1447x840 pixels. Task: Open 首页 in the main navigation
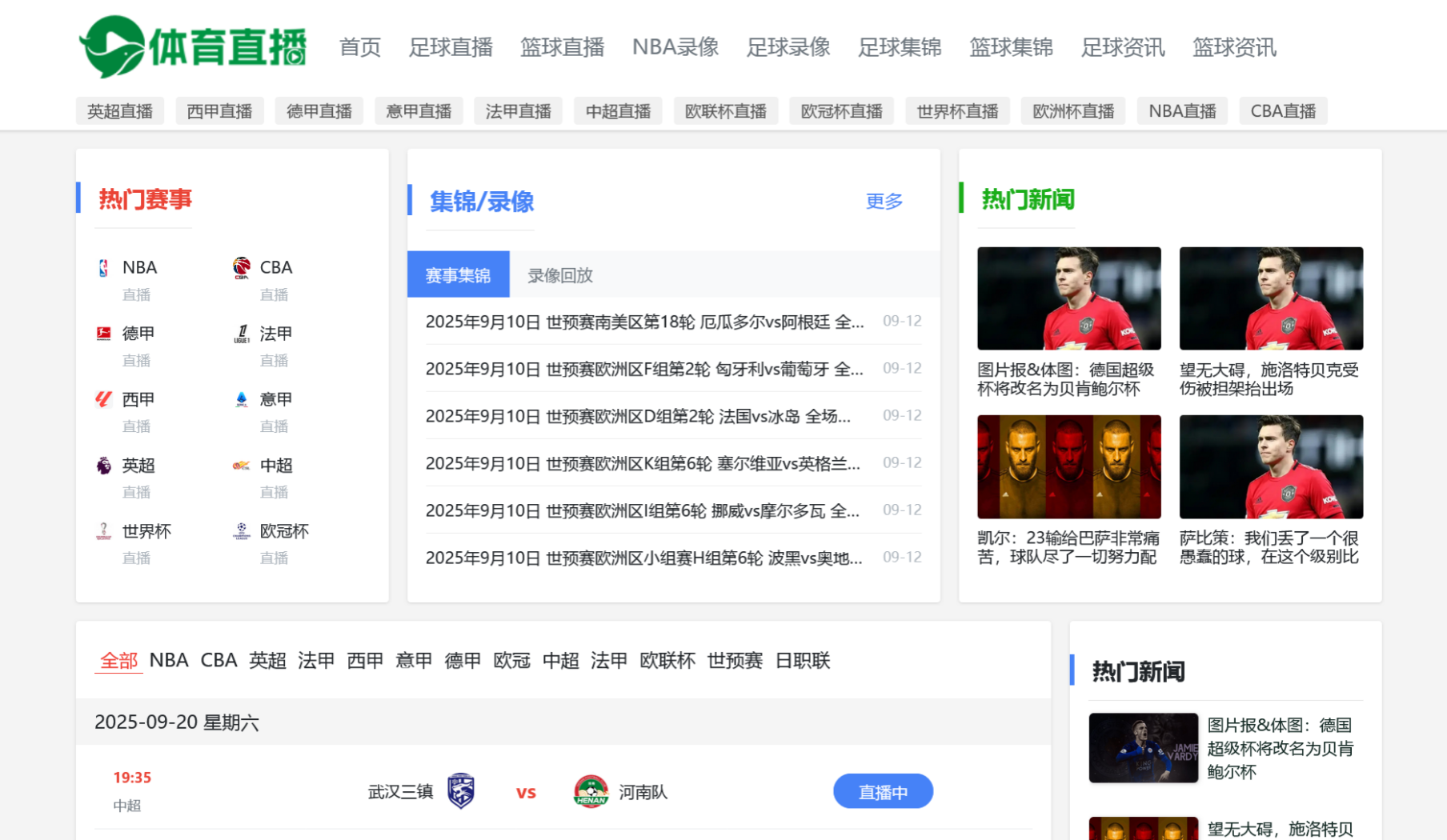coord(360,47)
